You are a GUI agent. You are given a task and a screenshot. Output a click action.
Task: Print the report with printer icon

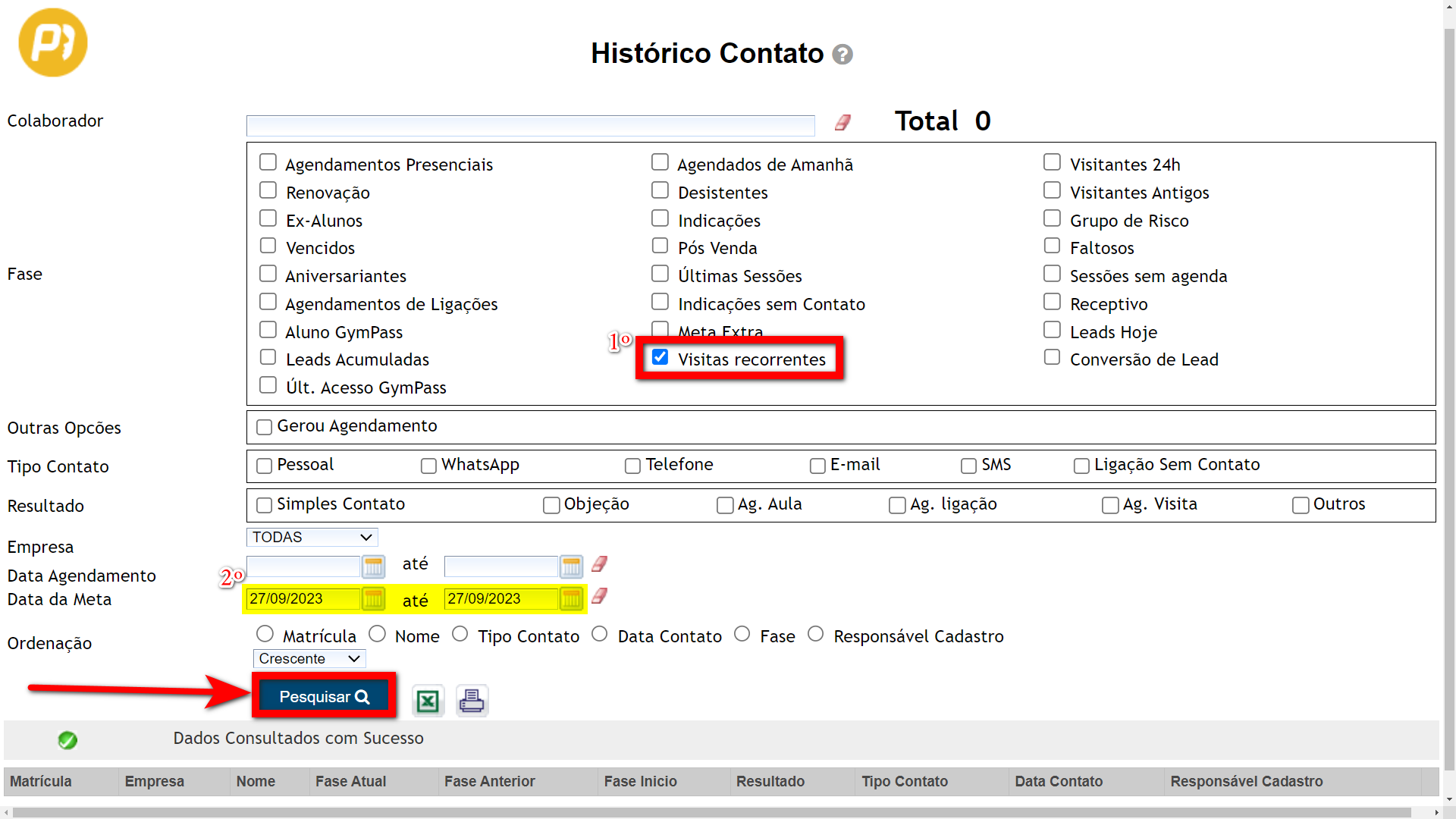(472, 701)
